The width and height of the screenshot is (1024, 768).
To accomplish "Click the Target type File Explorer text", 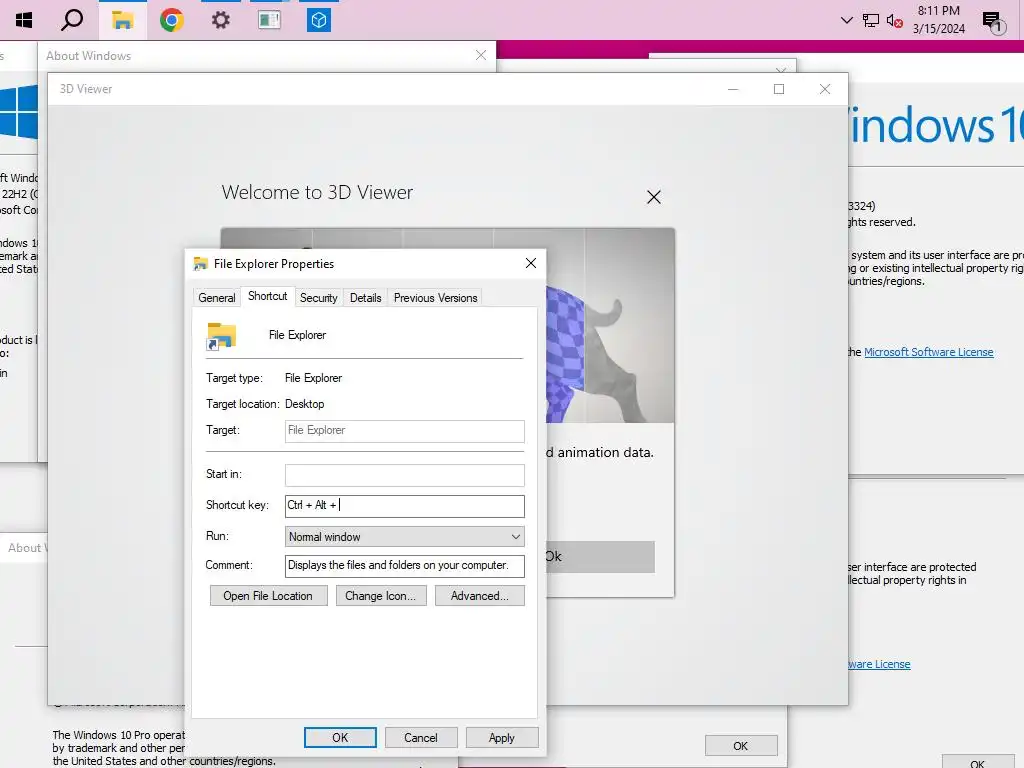I will point(313,378).
